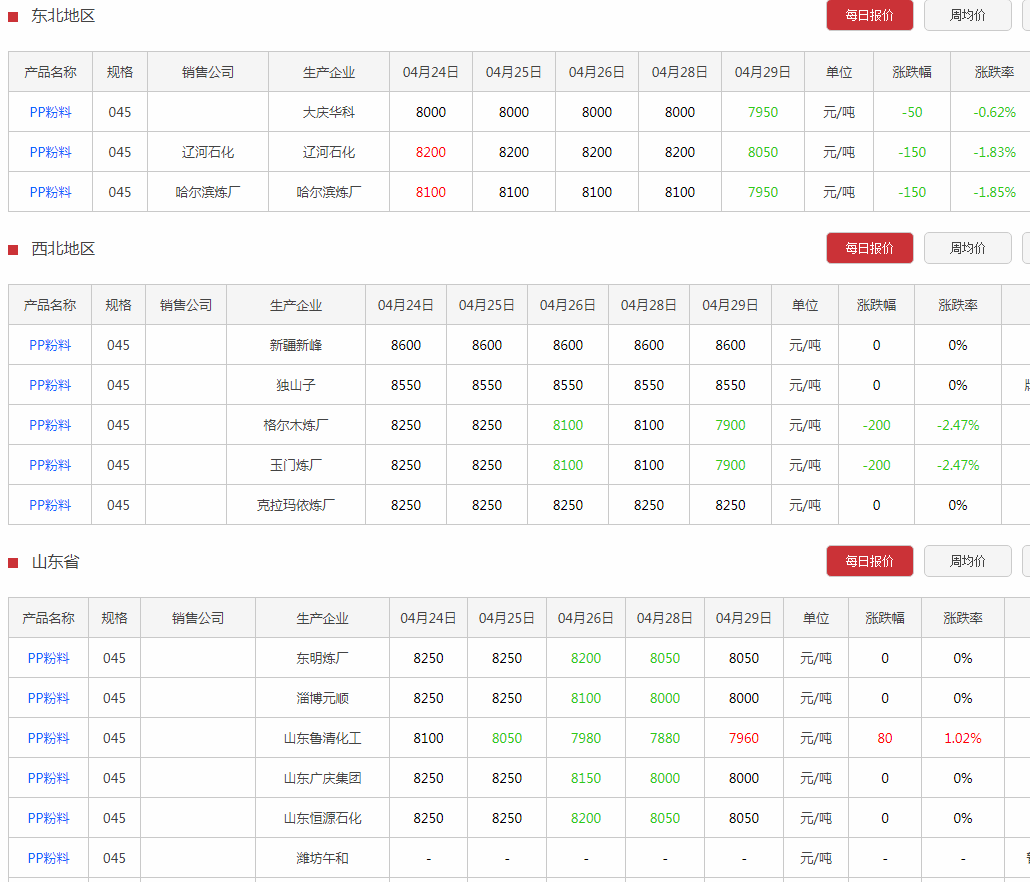The width and height of the screenshot is (1030, 882).
Task: Click 04月26日 price 8100 for 淄博元顺
Action: pyautogui.click(x=586, y=699)
